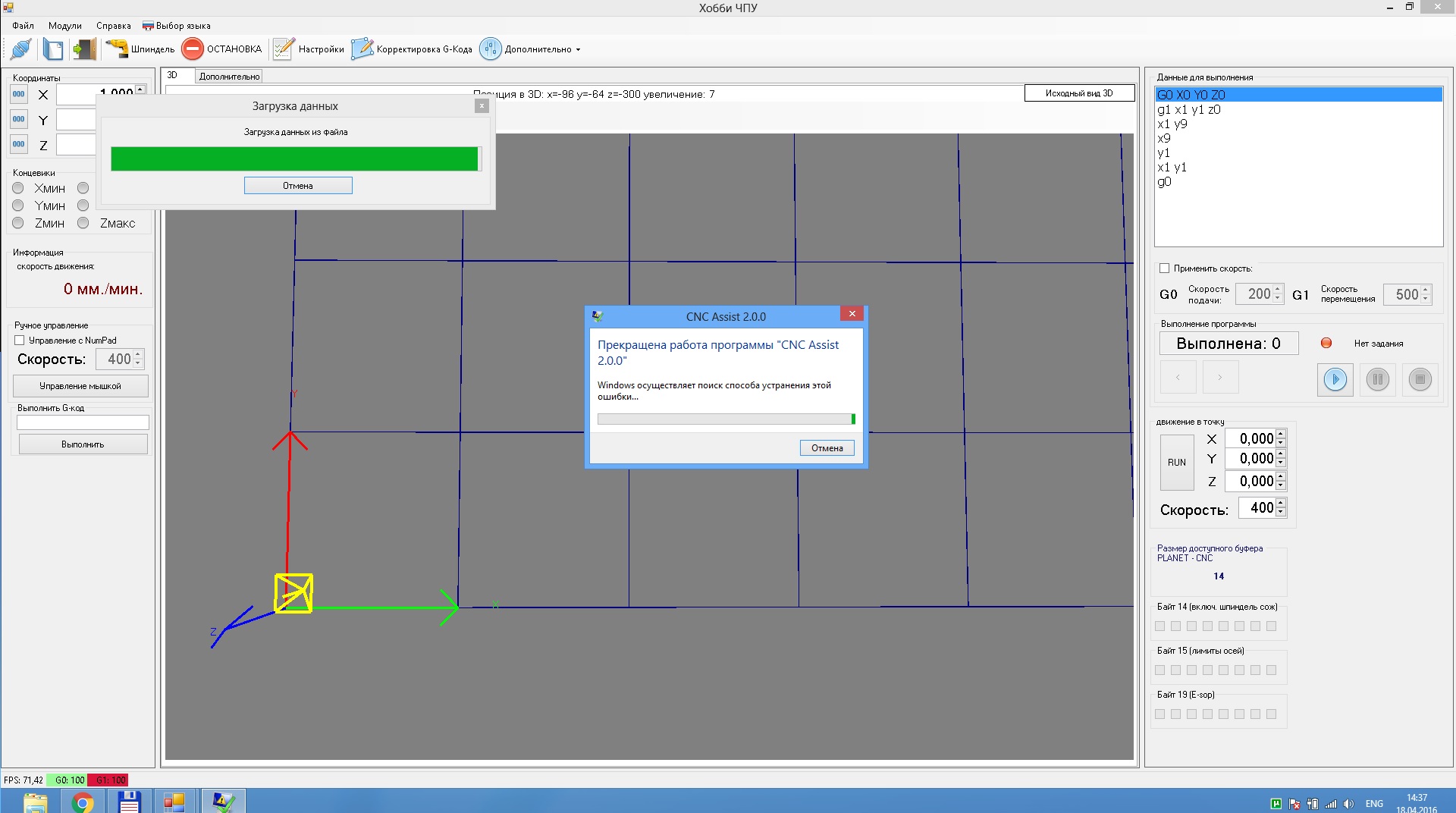Click the Дополнительно sliders icon in toolbar

coord(491,49)
